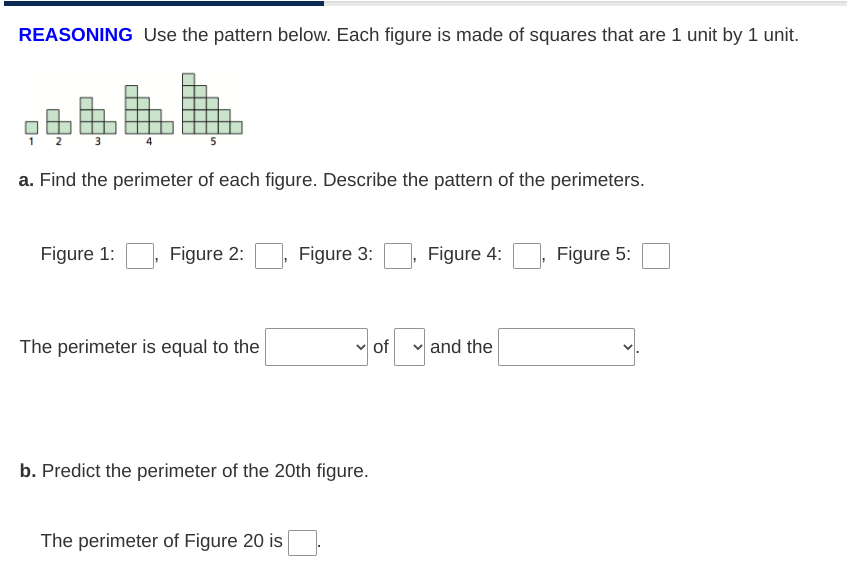The width and height of the screenshot is (847, 569).
Task: Open the dropdown after "and the"
Action: (566, 347)
